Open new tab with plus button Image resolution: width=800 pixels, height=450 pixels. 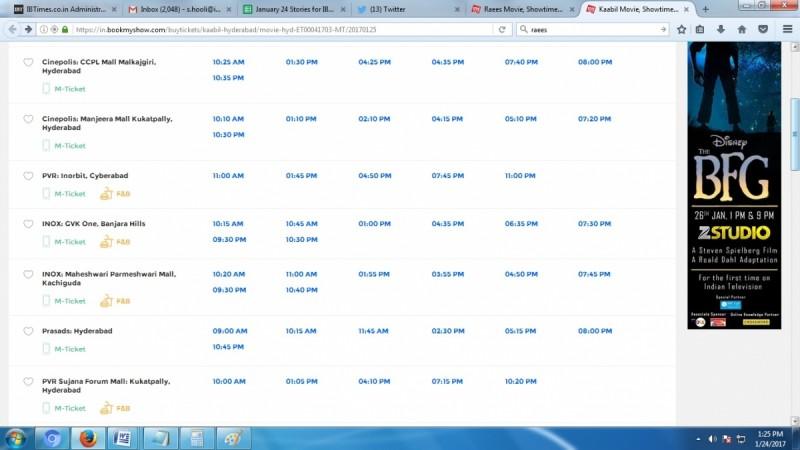(706, 9)
